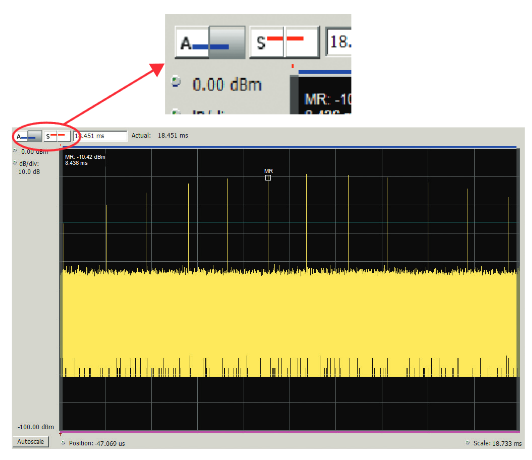The image size is (532, 460).
Task: Click the MR marker square on the trace
Action: click(268, 178)
